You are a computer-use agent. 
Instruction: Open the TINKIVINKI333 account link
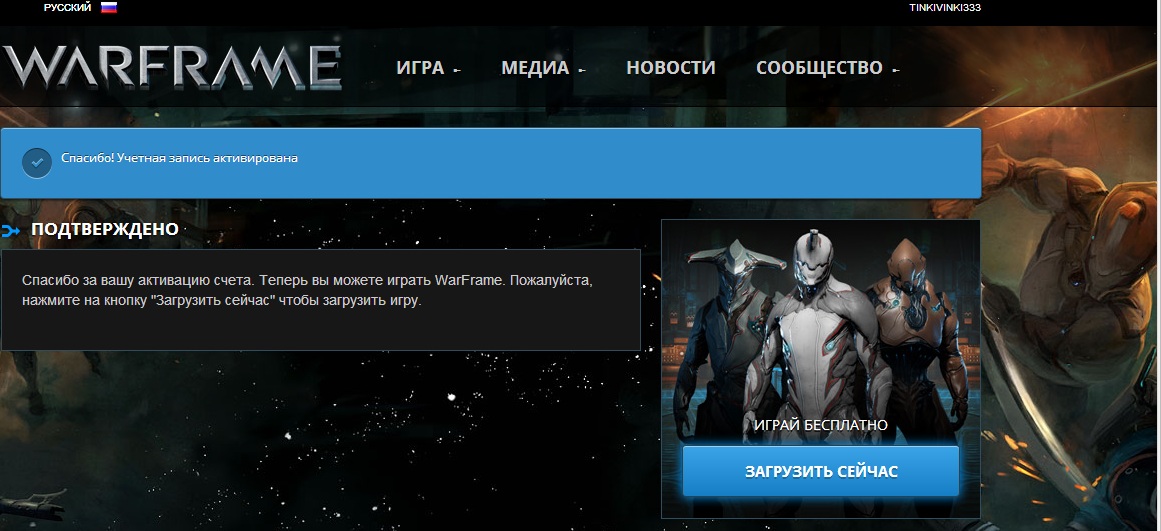point(945,7)
